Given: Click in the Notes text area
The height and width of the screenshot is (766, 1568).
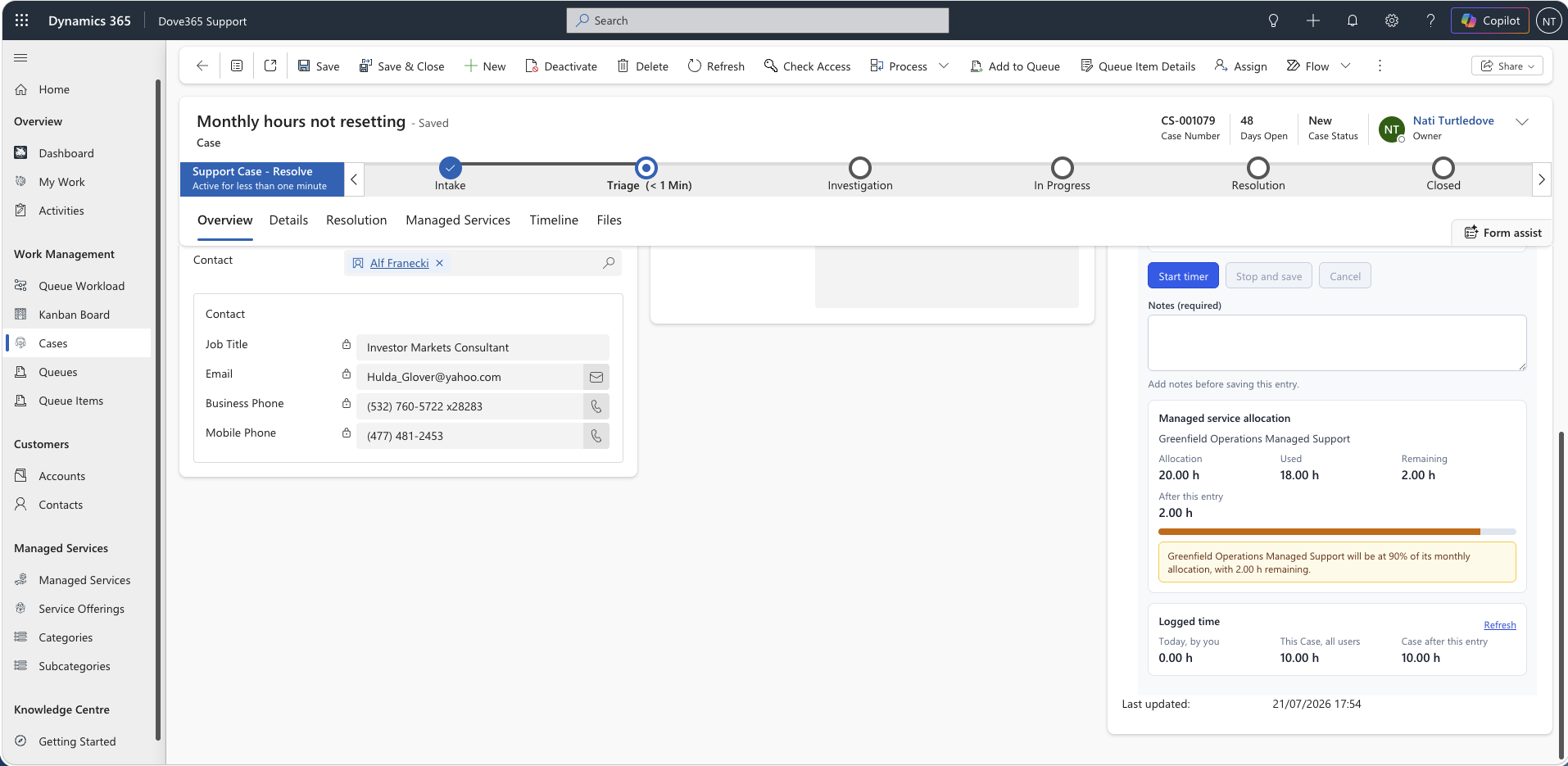Looking at the screenshot, I should pyautogui.click(x=1337, y=343).
